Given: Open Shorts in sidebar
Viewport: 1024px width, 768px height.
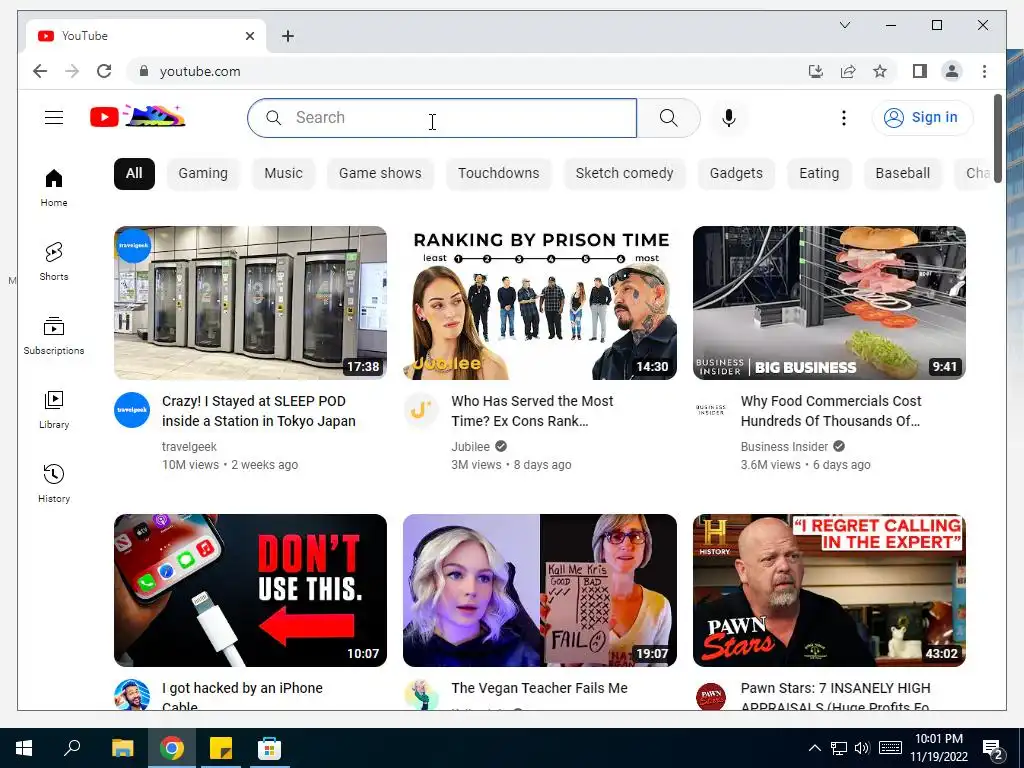Looking at the screenshot, I should click(54, 262).
